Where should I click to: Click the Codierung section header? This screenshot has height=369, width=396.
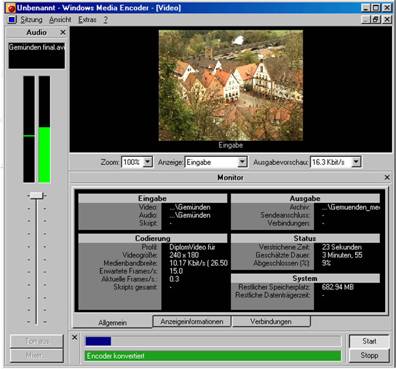coord(153,238)
